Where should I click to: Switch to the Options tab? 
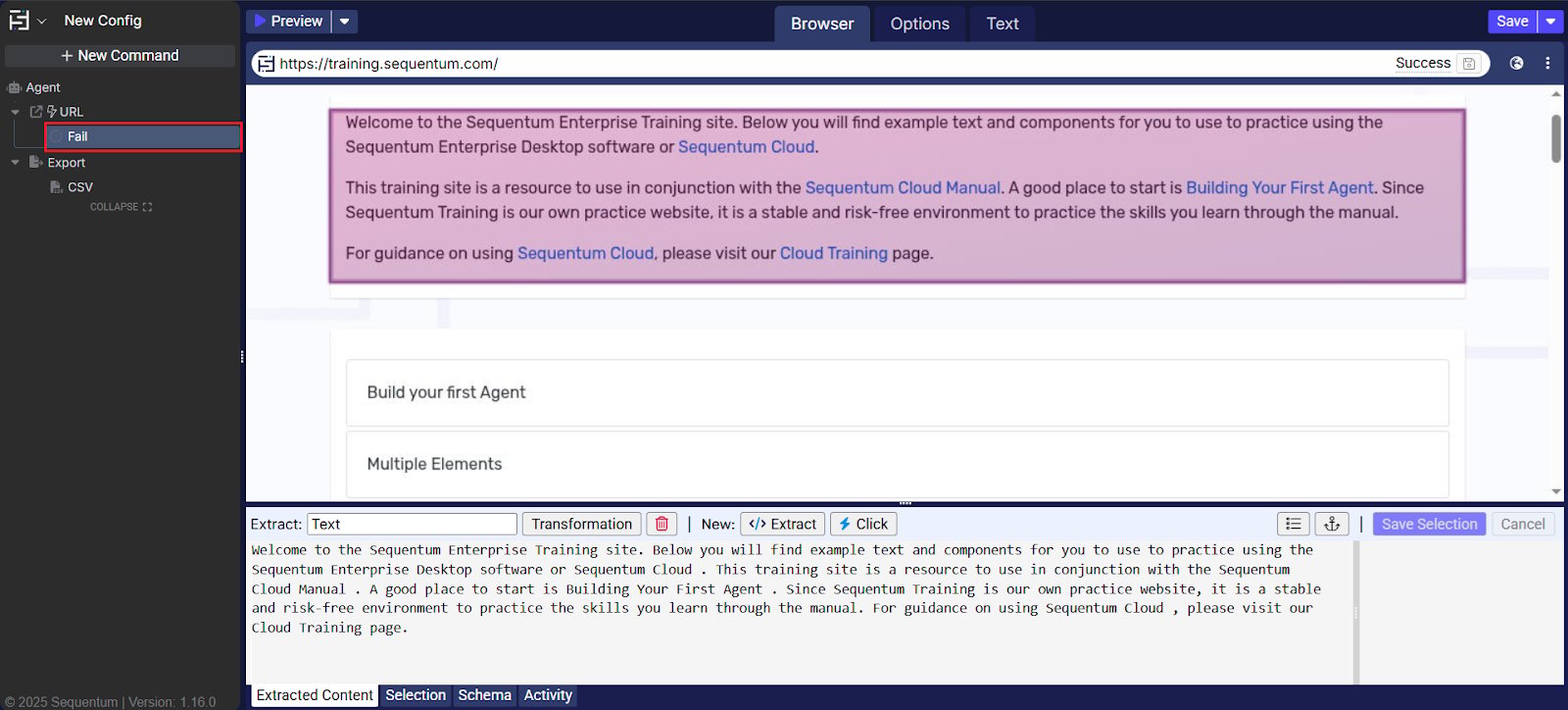coord(919,24)
